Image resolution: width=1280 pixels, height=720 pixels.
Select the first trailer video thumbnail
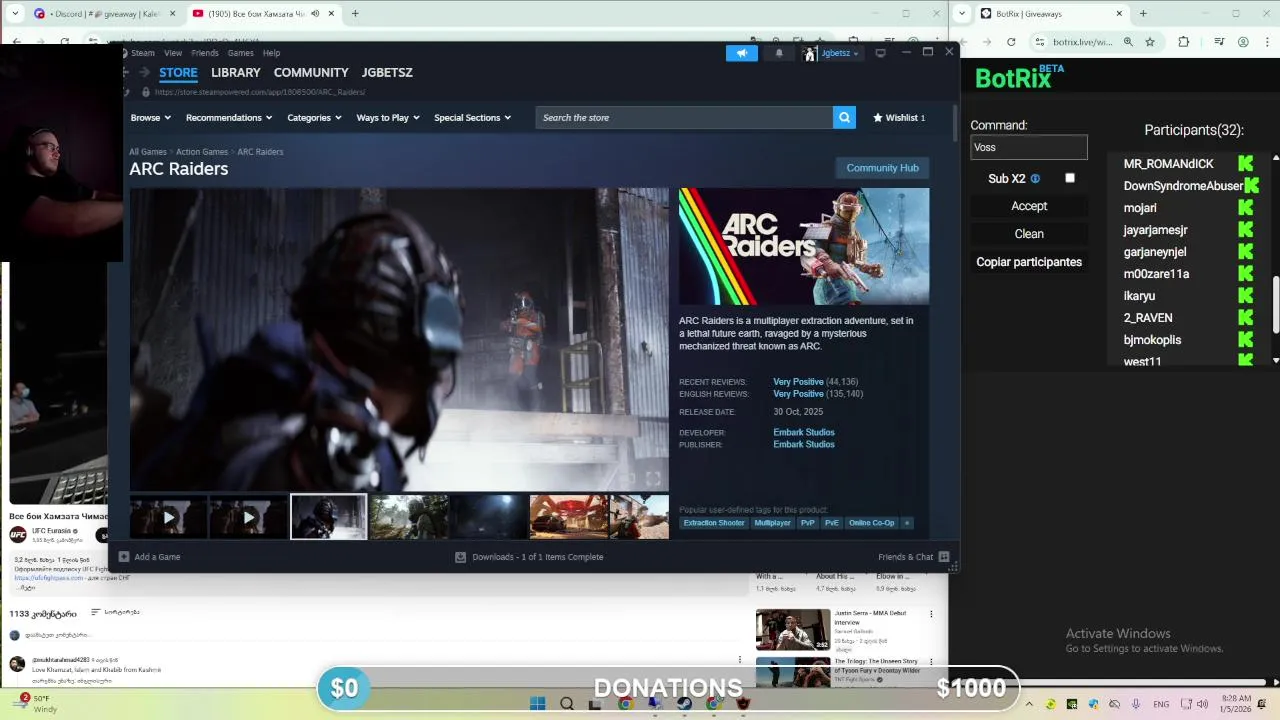168,517
